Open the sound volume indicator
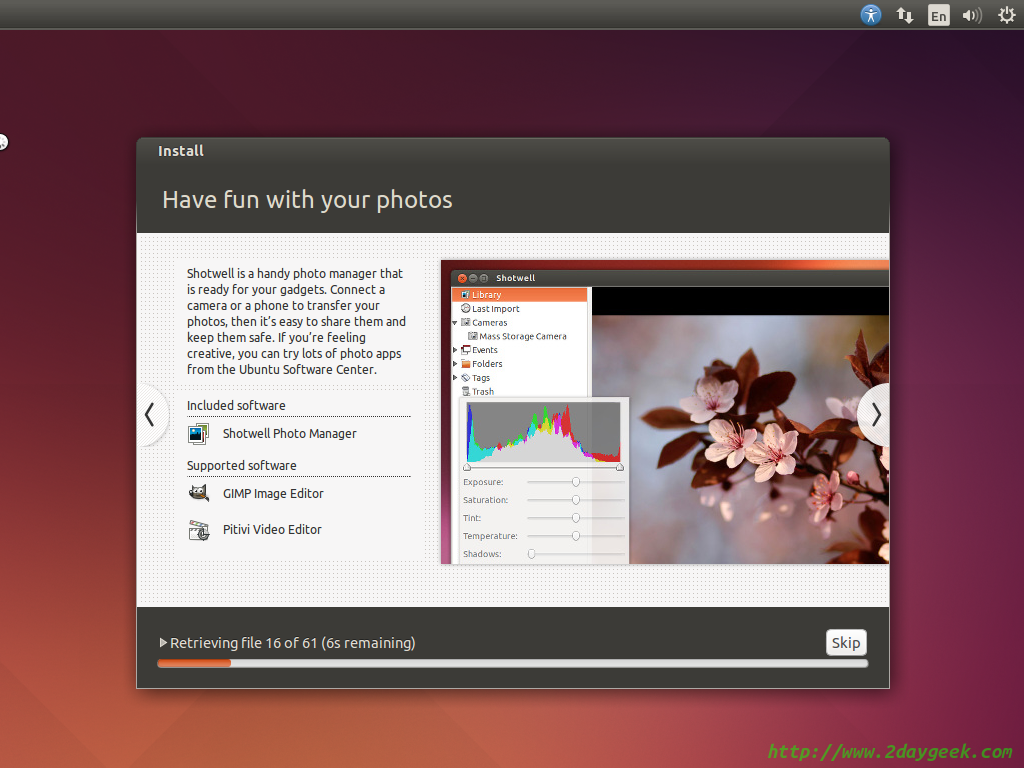1024x768 pixels. click(971, 15)
